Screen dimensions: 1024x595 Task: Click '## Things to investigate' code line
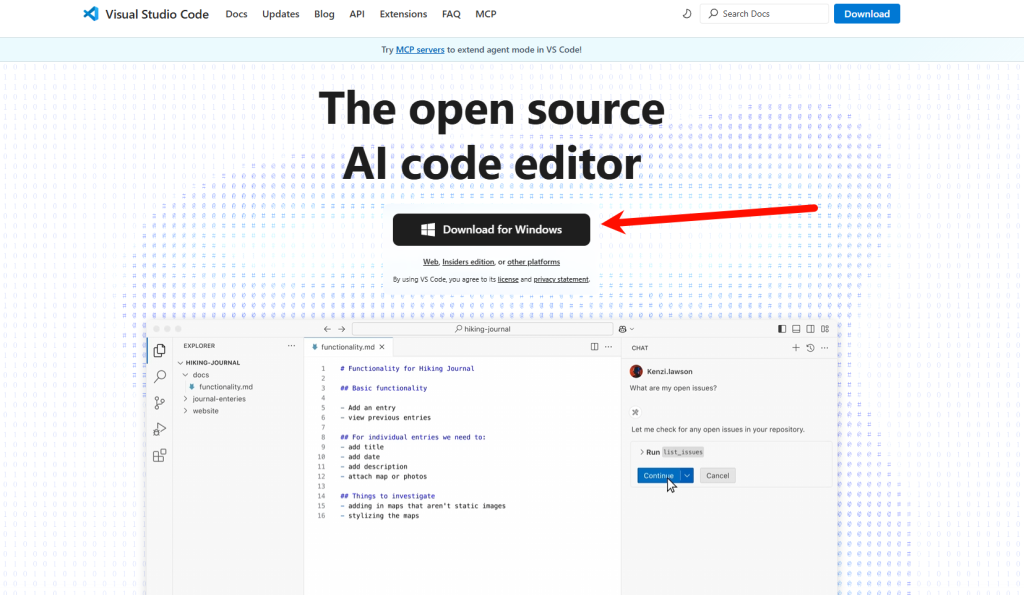(x=387, y=496)
